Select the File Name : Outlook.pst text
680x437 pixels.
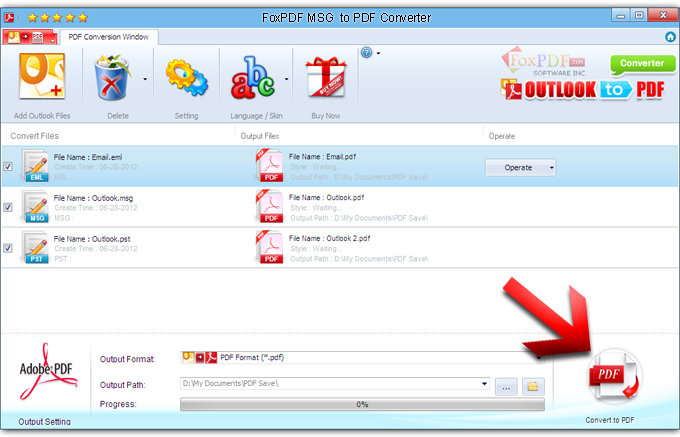(x=92, y=239)
